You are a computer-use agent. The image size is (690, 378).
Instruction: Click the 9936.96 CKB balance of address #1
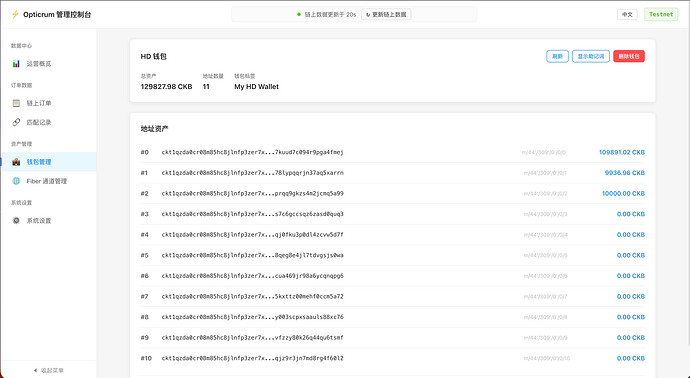pos(625,173)
